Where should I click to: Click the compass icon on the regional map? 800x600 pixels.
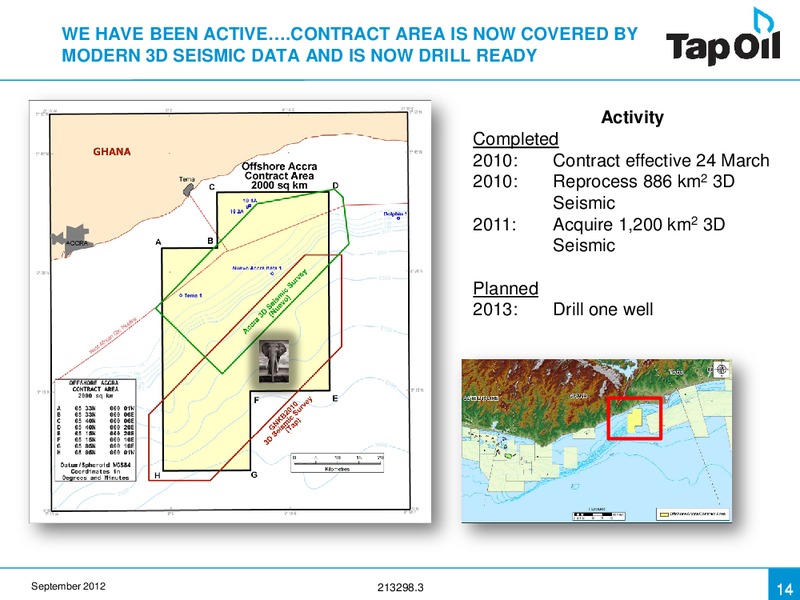coord(721,369)
